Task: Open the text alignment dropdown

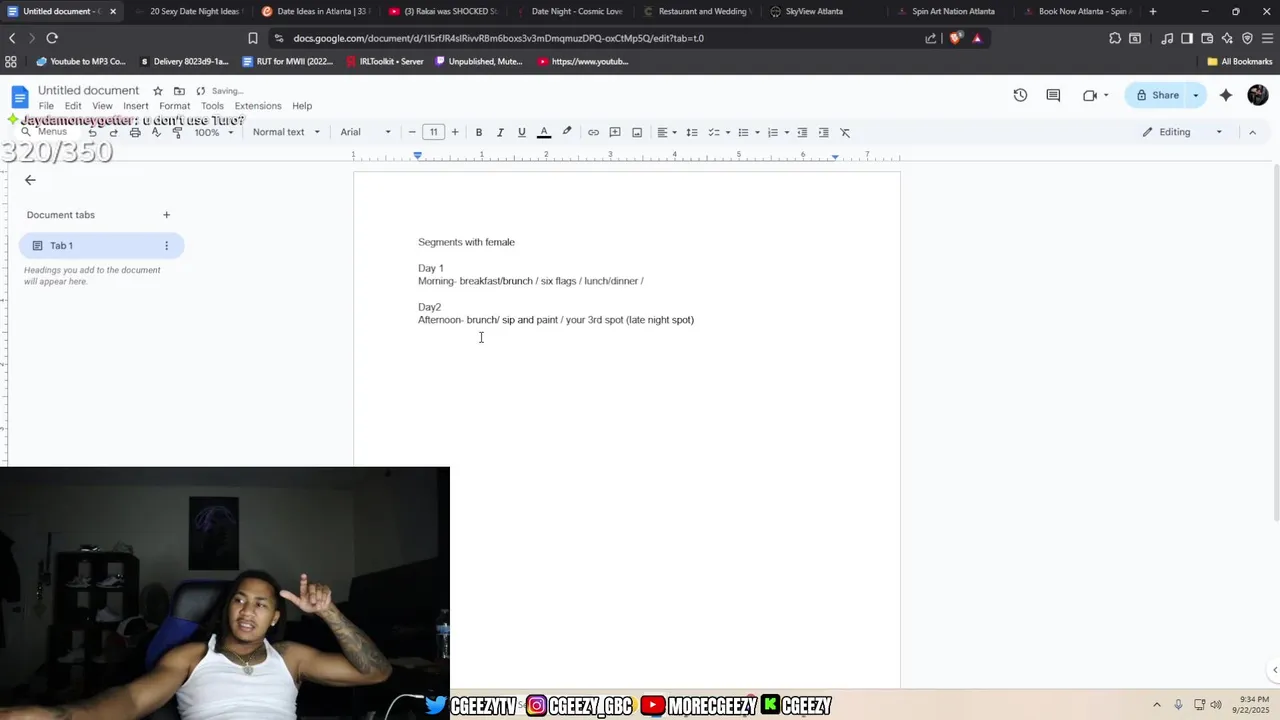Action: click(x=667, y=132)
